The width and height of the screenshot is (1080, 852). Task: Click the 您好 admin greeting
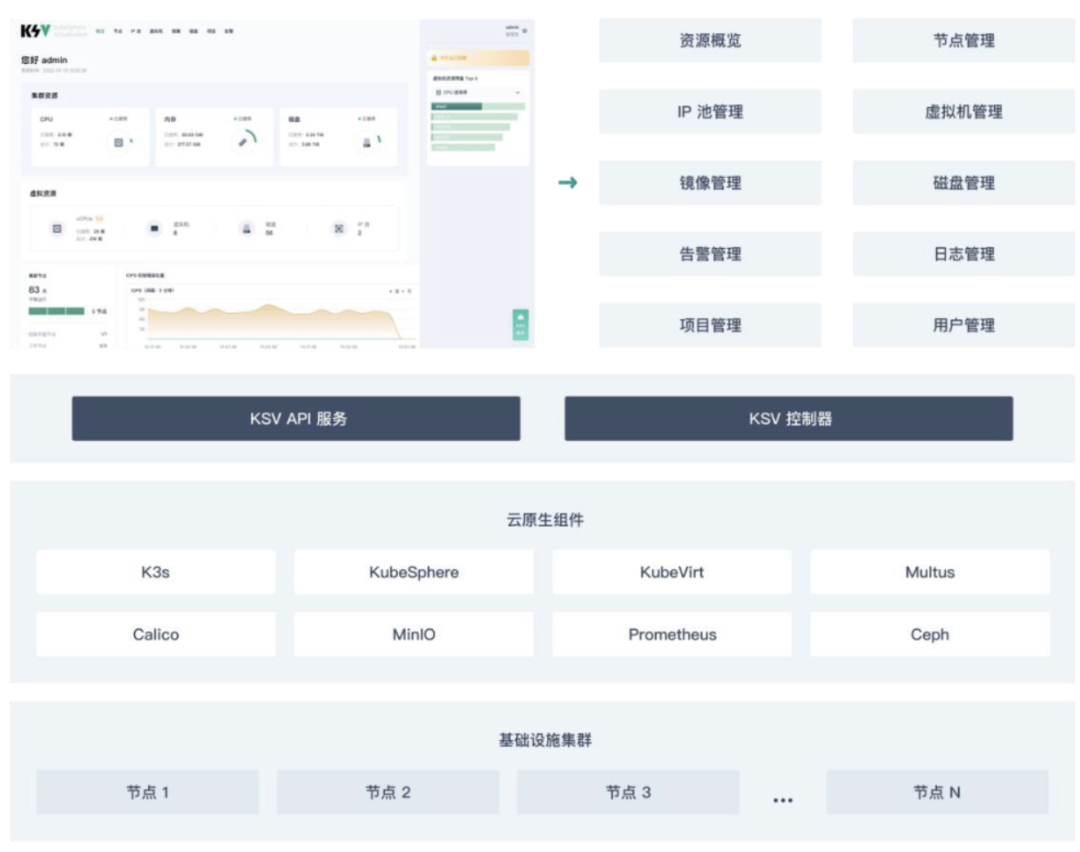(x=44, y=60)
